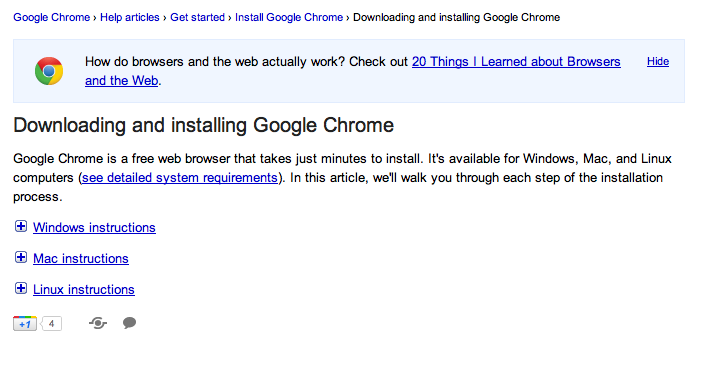The image size is (703, 380).
Task: Click the Google +1 button
Action: pyautogui.click(x=25, y=324)
